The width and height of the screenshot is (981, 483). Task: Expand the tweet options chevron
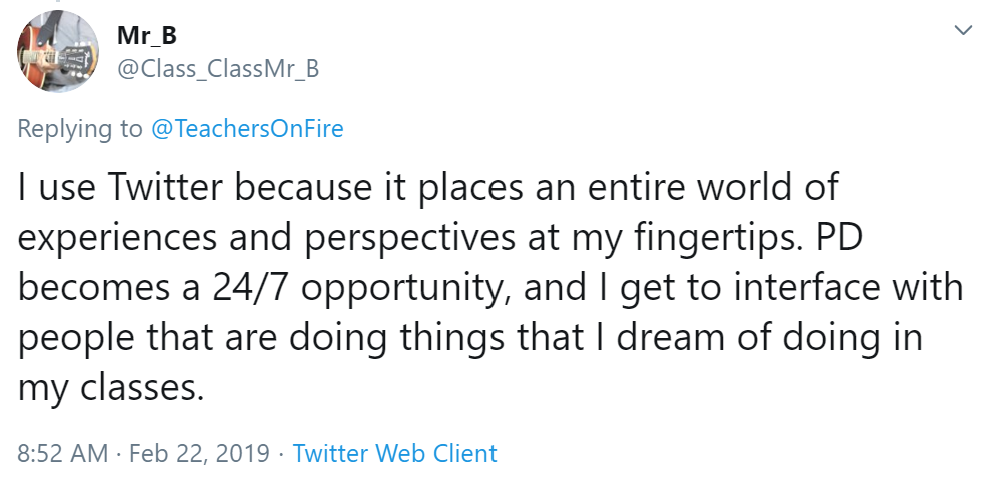point(963,31)
